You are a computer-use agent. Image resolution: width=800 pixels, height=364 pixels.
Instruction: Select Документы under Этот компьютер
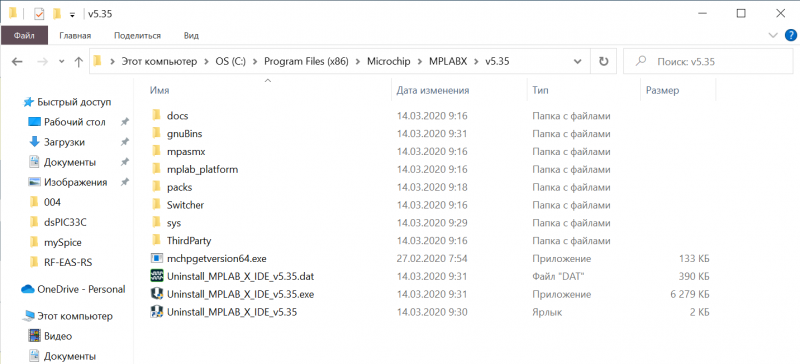[x=69, y=356]
